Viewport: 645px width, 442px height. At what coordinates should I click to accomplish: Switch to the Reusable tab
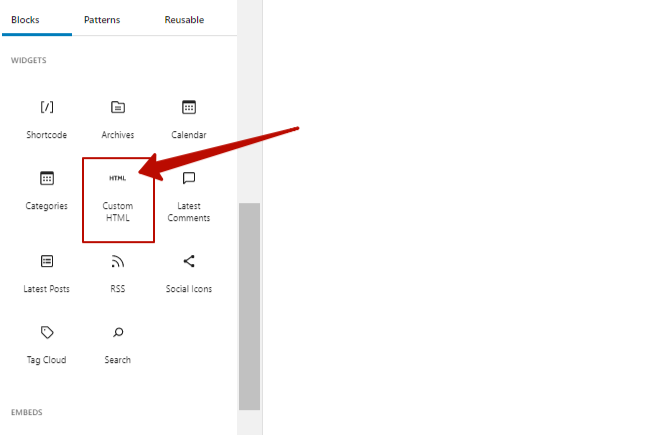click(x=184, y=19)
